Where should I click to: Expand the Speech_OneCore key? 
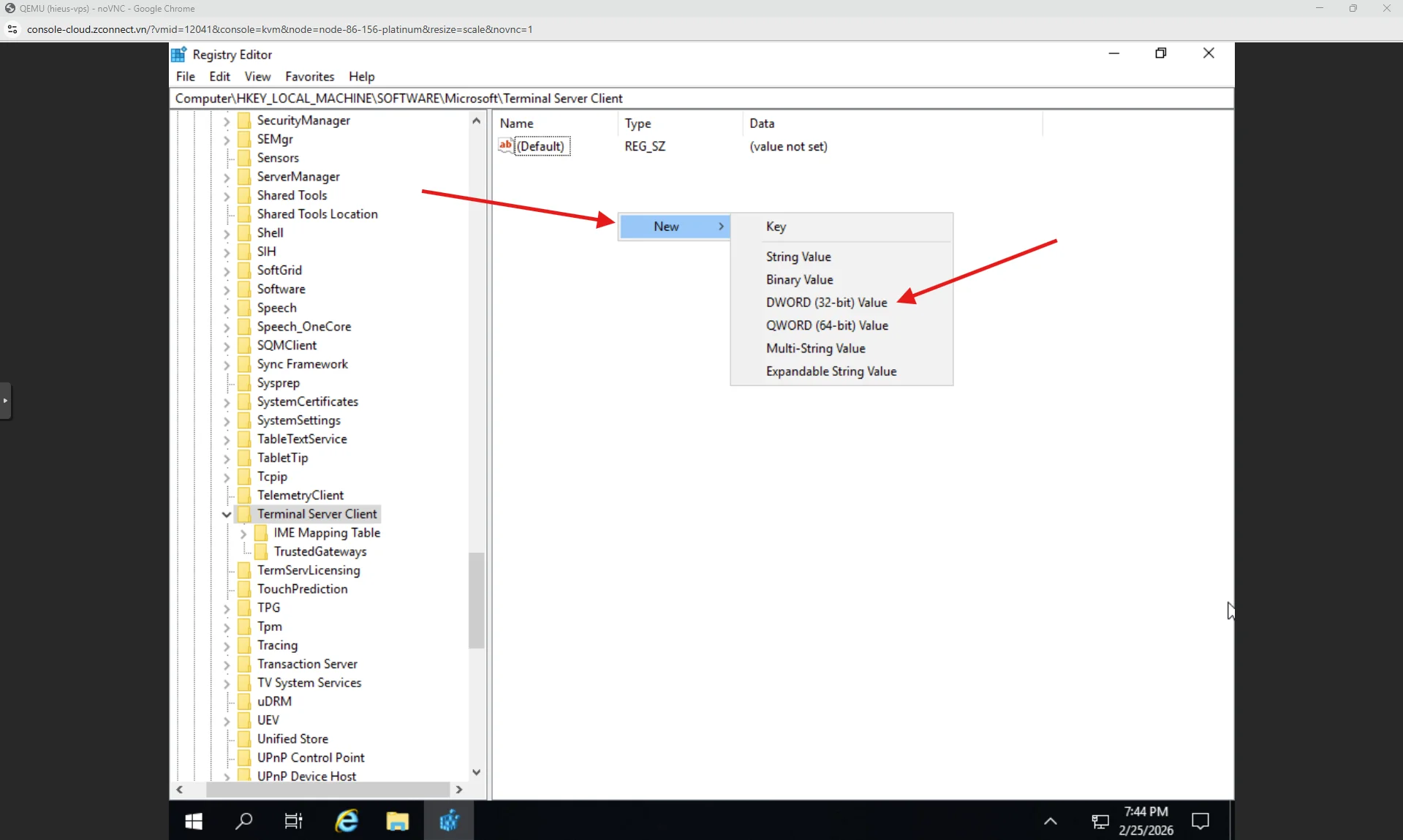click(x=227, y=328)
